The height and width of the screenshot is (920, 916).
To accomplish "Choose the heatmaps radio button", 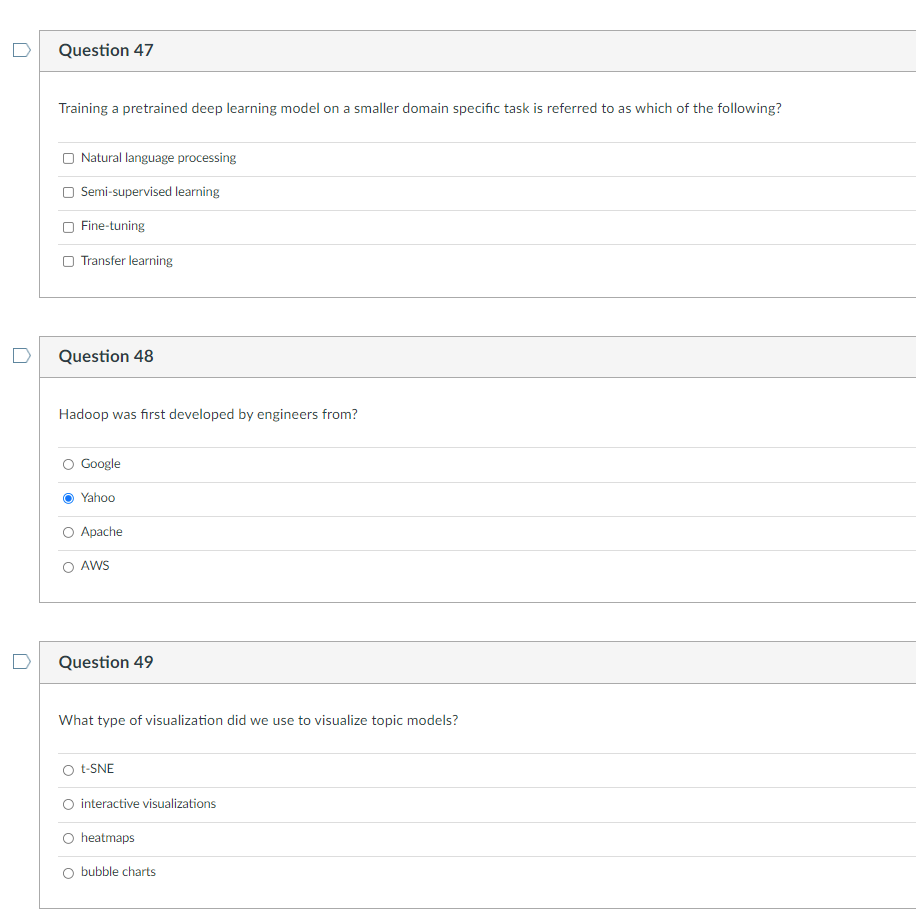I will click(68, 838).
